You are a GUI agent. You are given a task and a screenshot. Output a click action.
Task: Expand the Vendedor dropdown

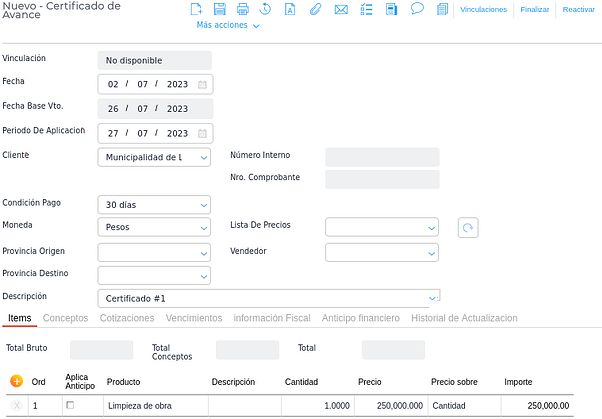pos(381,251)
